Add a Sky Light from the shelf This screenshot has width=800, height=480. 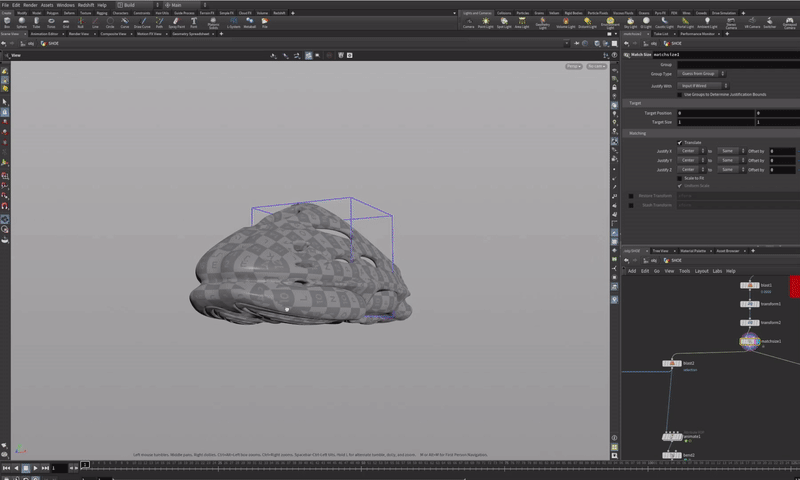pos(631,22)
